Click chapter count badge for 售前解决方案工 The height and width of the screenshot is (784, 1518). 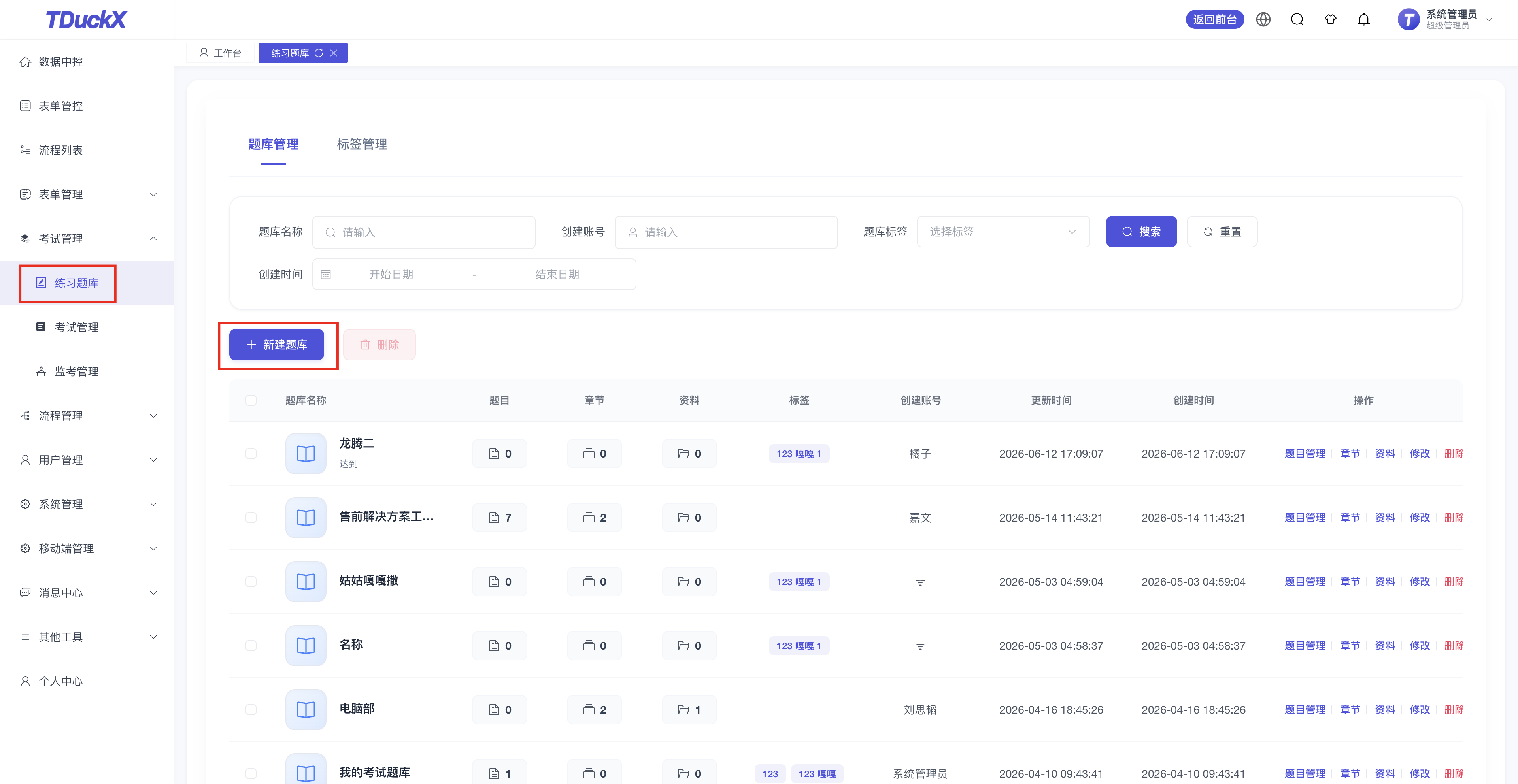595,518
